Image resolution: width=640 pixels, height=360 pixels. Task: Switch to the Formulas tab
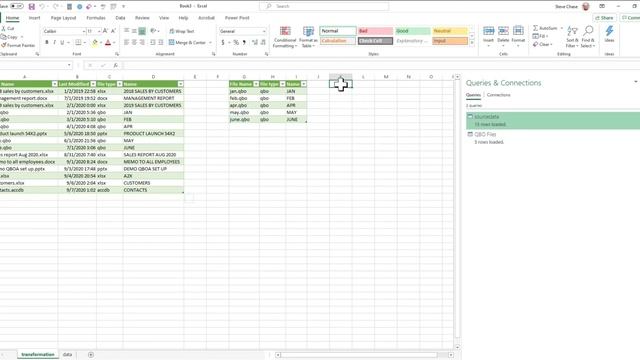(96, 18)
